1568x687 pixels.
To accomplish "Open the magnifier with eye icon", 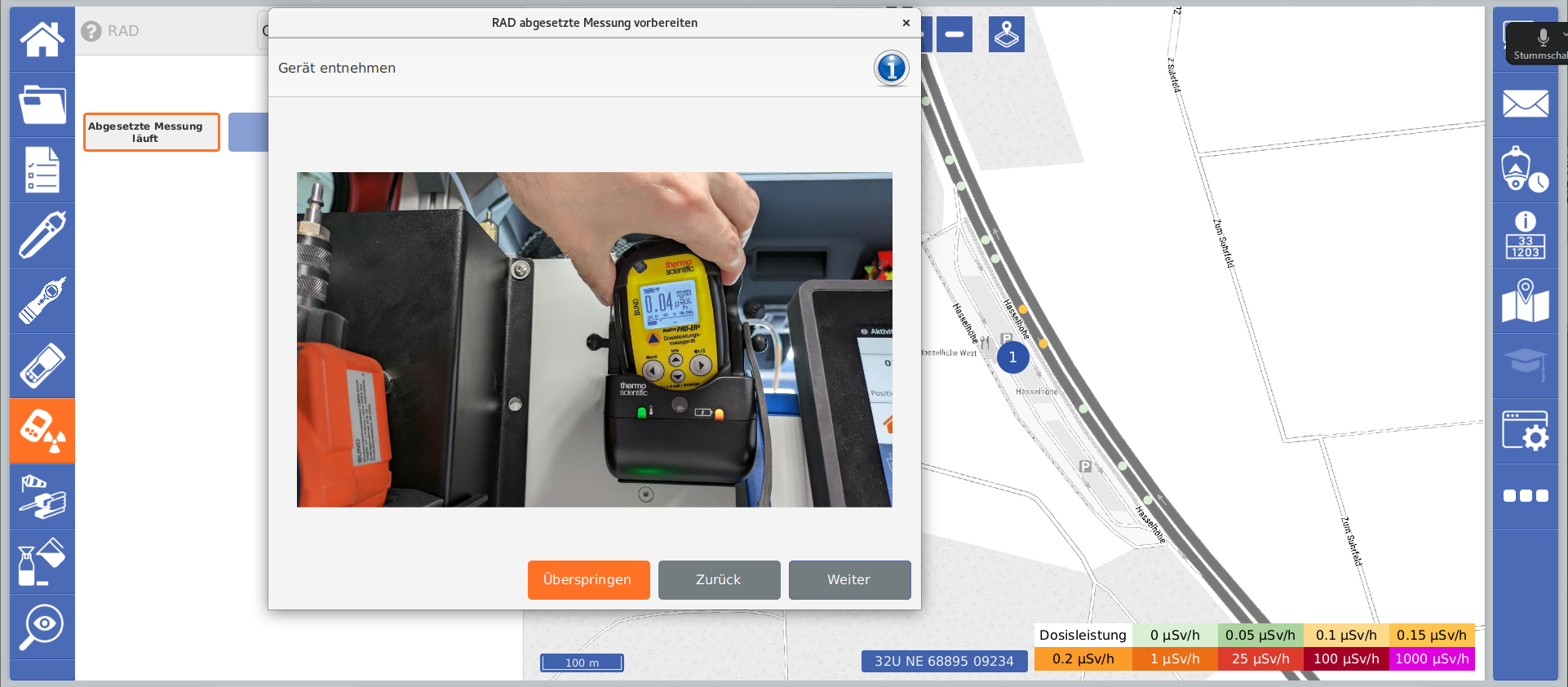I will coord(42,627).
